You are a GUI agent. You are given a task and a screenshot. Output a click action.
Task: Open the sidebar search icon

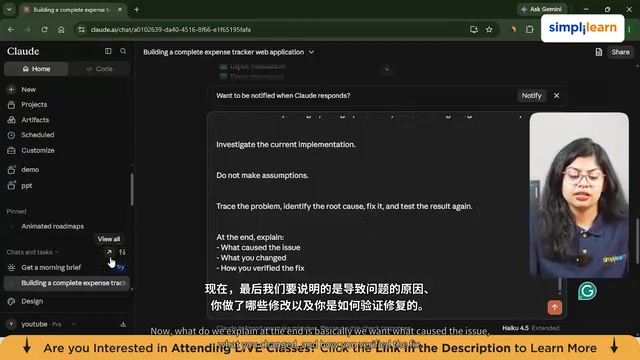tap(123, 51)
